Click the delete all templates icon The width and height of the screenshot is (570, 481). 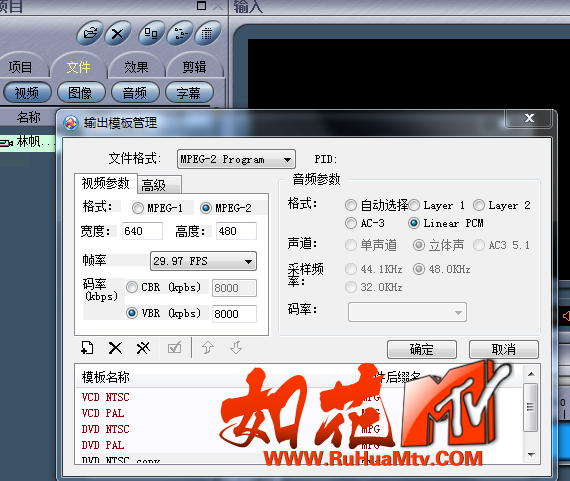pos(143,348)
